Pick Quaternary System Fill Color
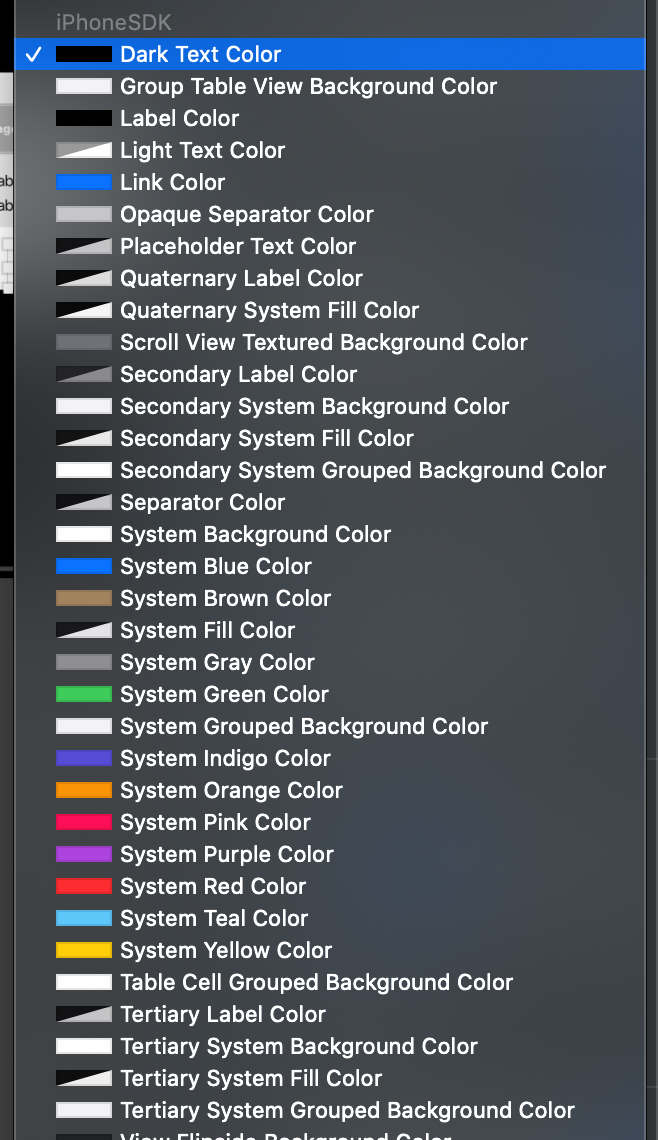Screen dimensions: 658x1140 coord(329,310)
